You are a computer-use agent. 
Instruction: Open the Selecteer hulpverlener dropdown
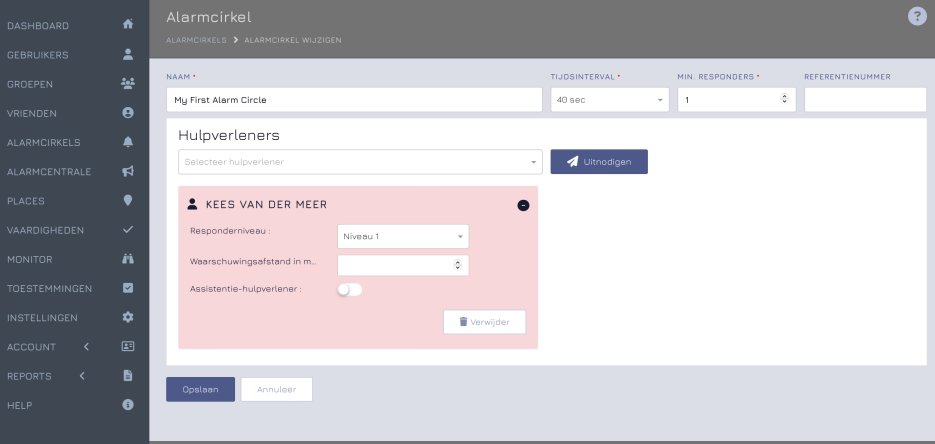pos(360,161)
